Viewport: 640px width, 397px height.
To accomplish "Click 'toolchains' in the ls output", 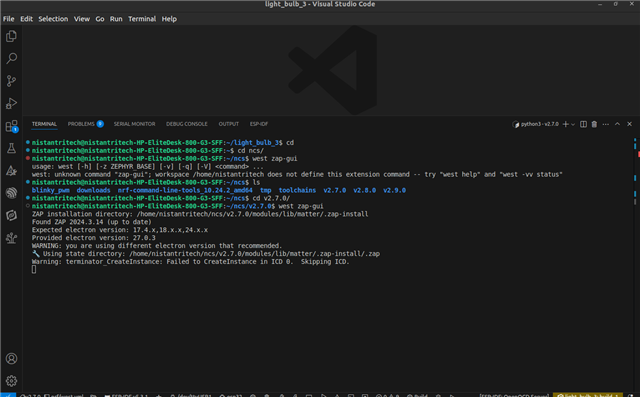I will (297, 190).
